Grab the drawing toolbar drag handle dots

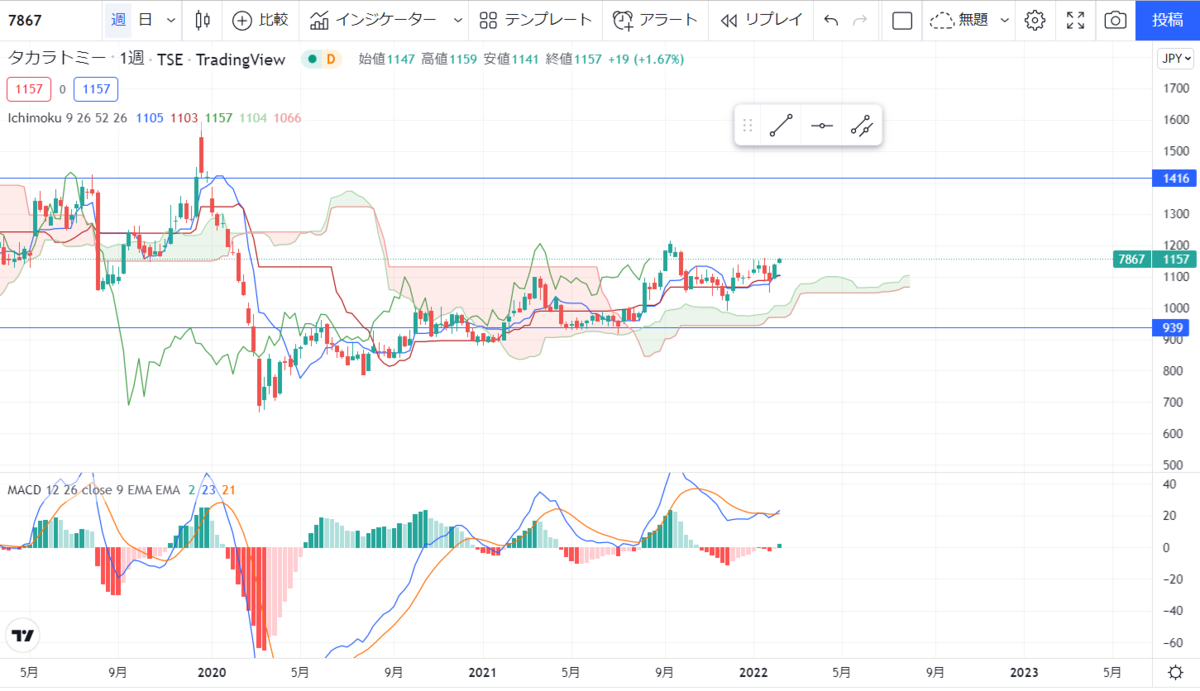pyautogui.click(x=747, y=126)
